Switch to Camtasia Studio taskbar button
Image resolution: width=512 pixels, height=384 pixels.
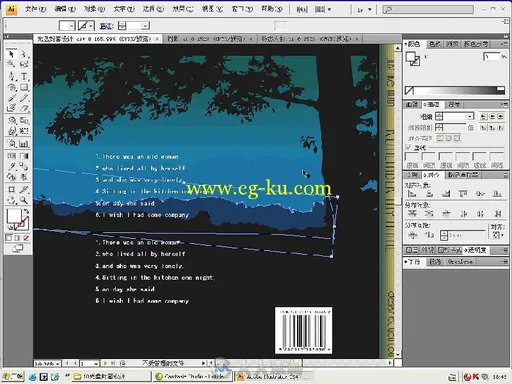click(192, 377)
